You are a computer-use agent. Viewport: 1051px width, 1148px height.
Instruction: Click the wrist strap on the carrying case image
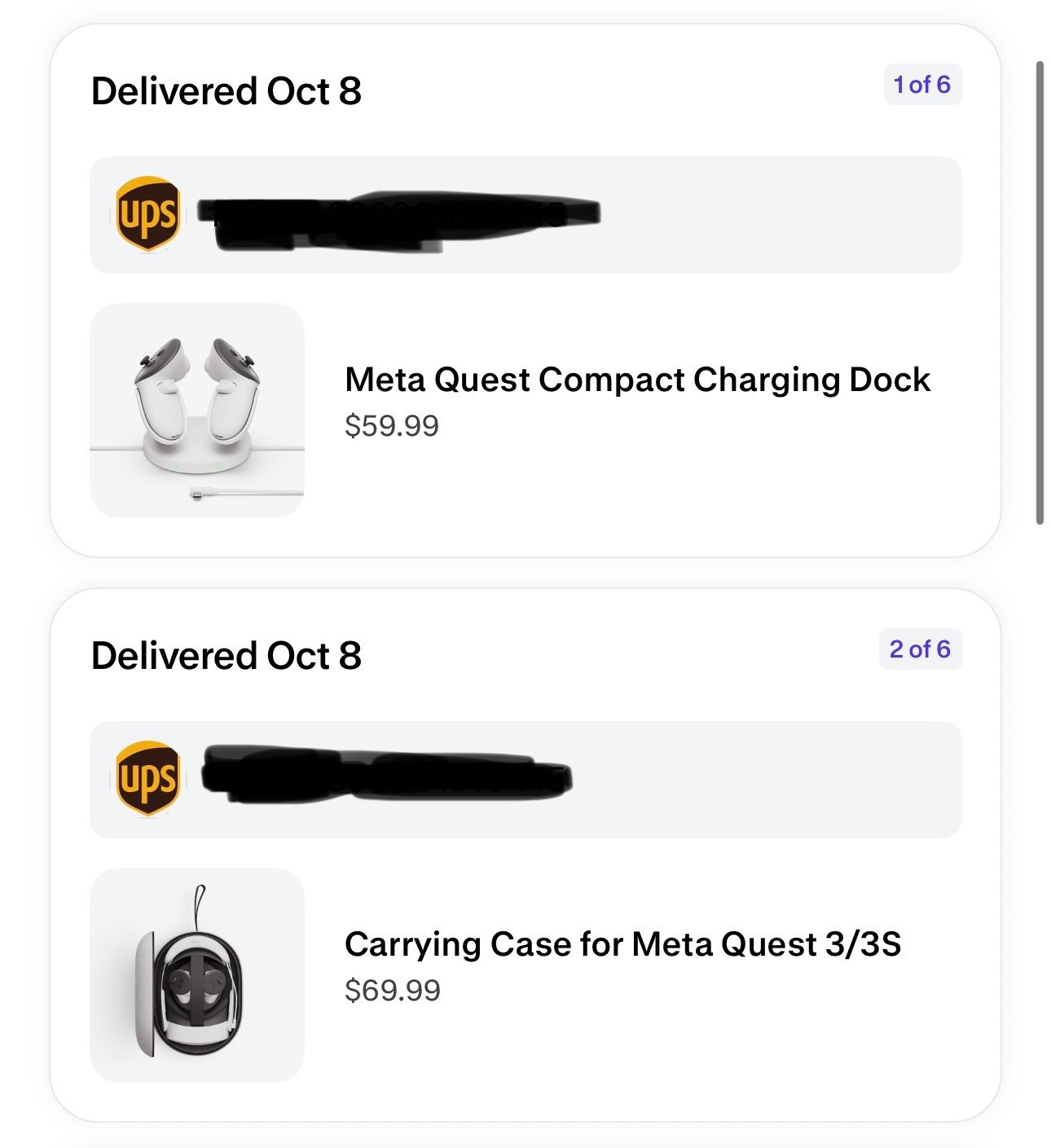tap(199, 904)
